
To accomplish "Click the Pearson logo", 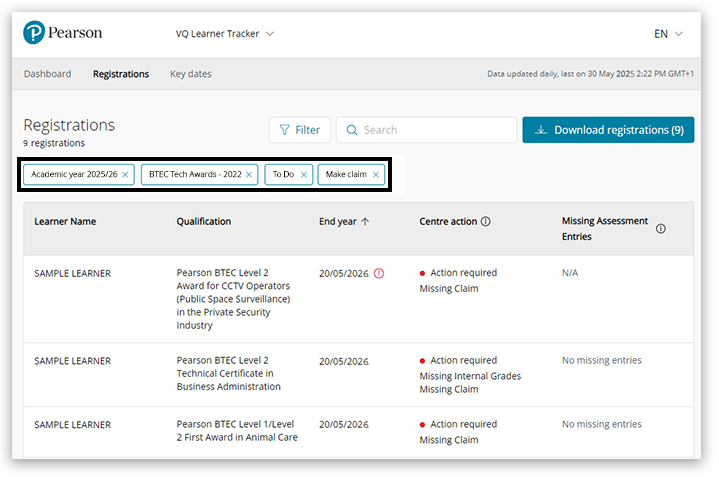I will coord(62,33).
